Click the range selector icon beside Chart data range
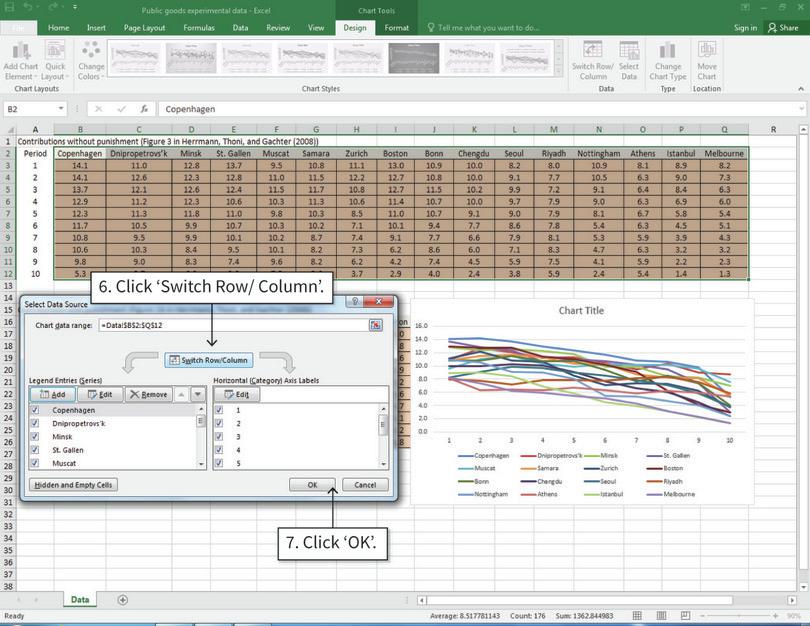 [375, 325]
